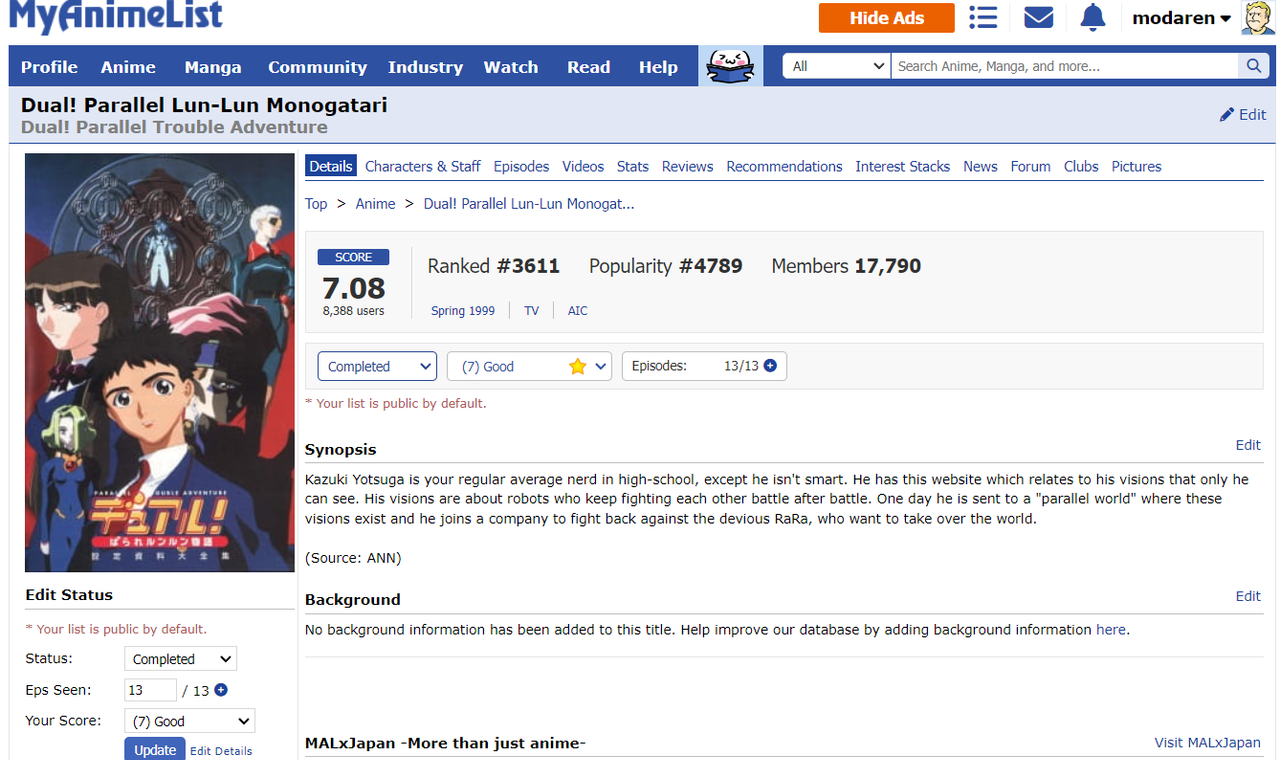Click Anime breadcrumb link
Viewport: 1280px width, 760px height.
coord(376,204)
